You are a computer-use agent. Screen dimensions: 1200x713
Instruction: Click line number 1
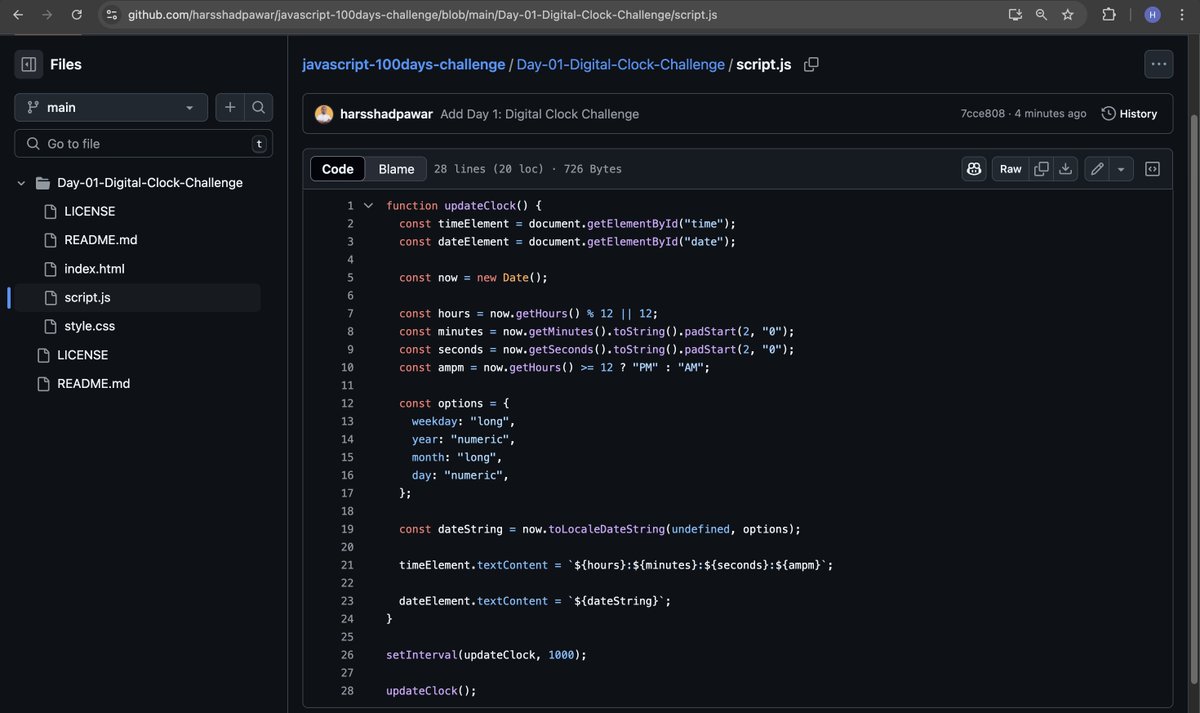pyautogui.click(x=350, y=206)
